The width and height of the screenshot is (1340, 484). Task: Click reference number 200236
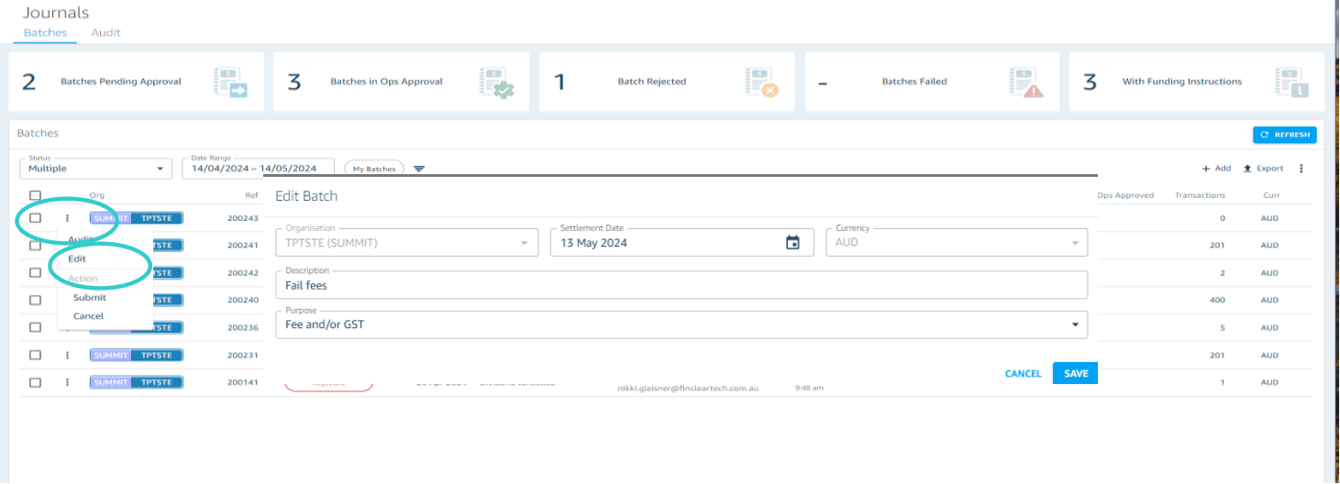[x=243, y=327]
